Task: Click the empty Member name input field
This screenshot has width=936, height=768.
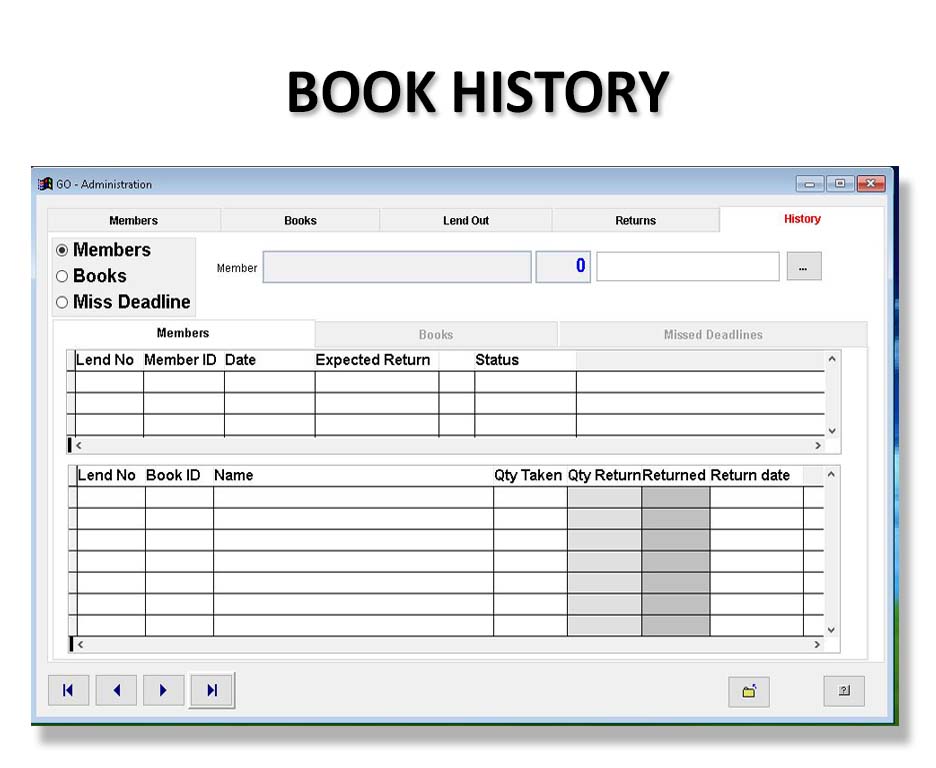Action: pyautogui.click(x=687, y=267)
